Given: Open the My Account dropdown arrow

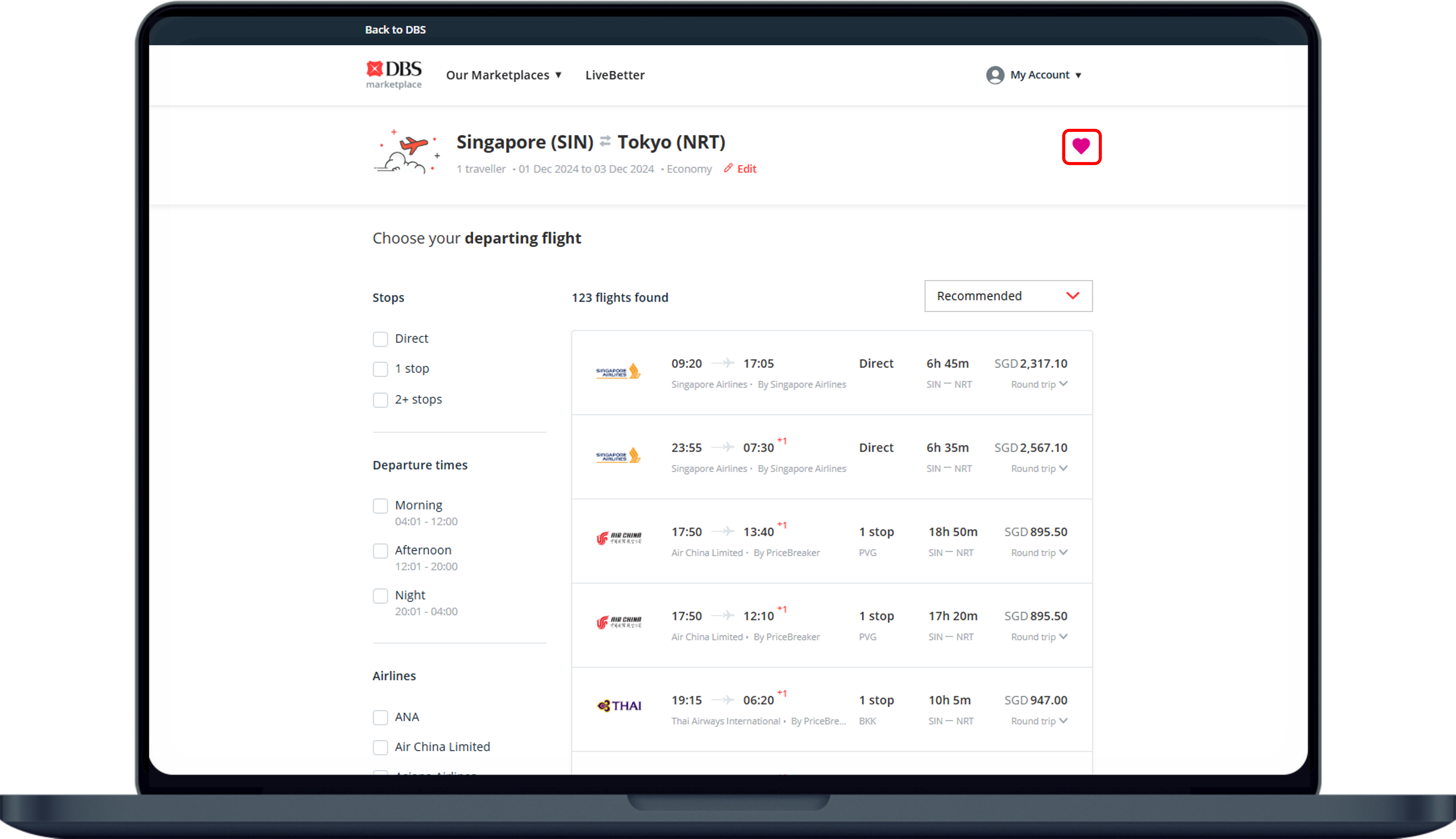Looking at the screenshot, I should point(1078,76).
